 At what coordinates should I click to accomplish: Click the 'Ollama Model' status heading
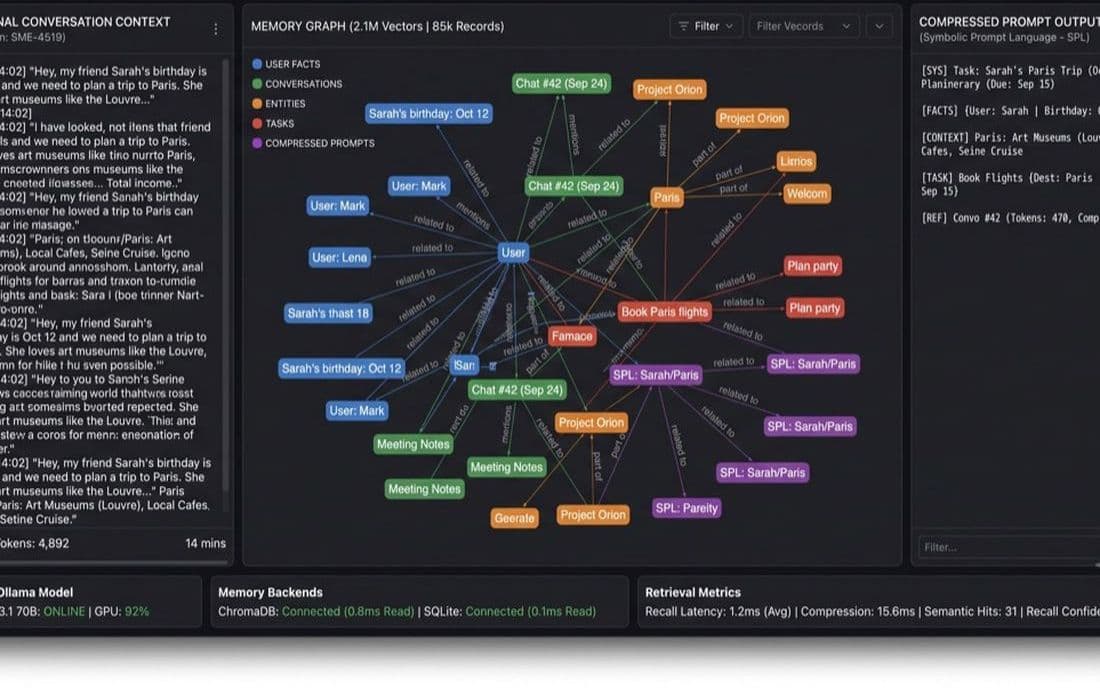pos(36,592)
